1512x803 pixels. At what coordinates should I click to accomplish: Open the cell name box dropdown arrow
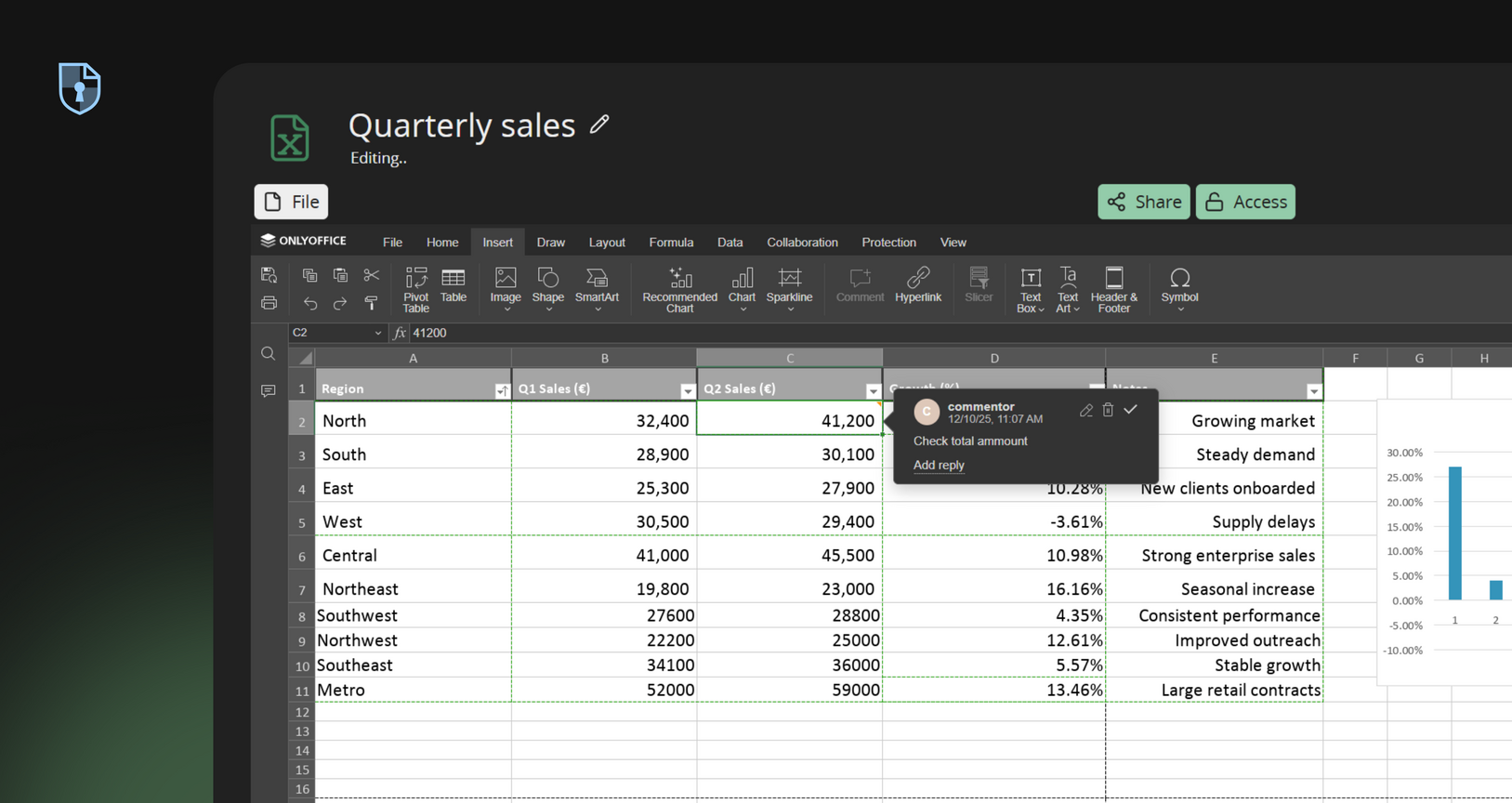coord(378,333)
